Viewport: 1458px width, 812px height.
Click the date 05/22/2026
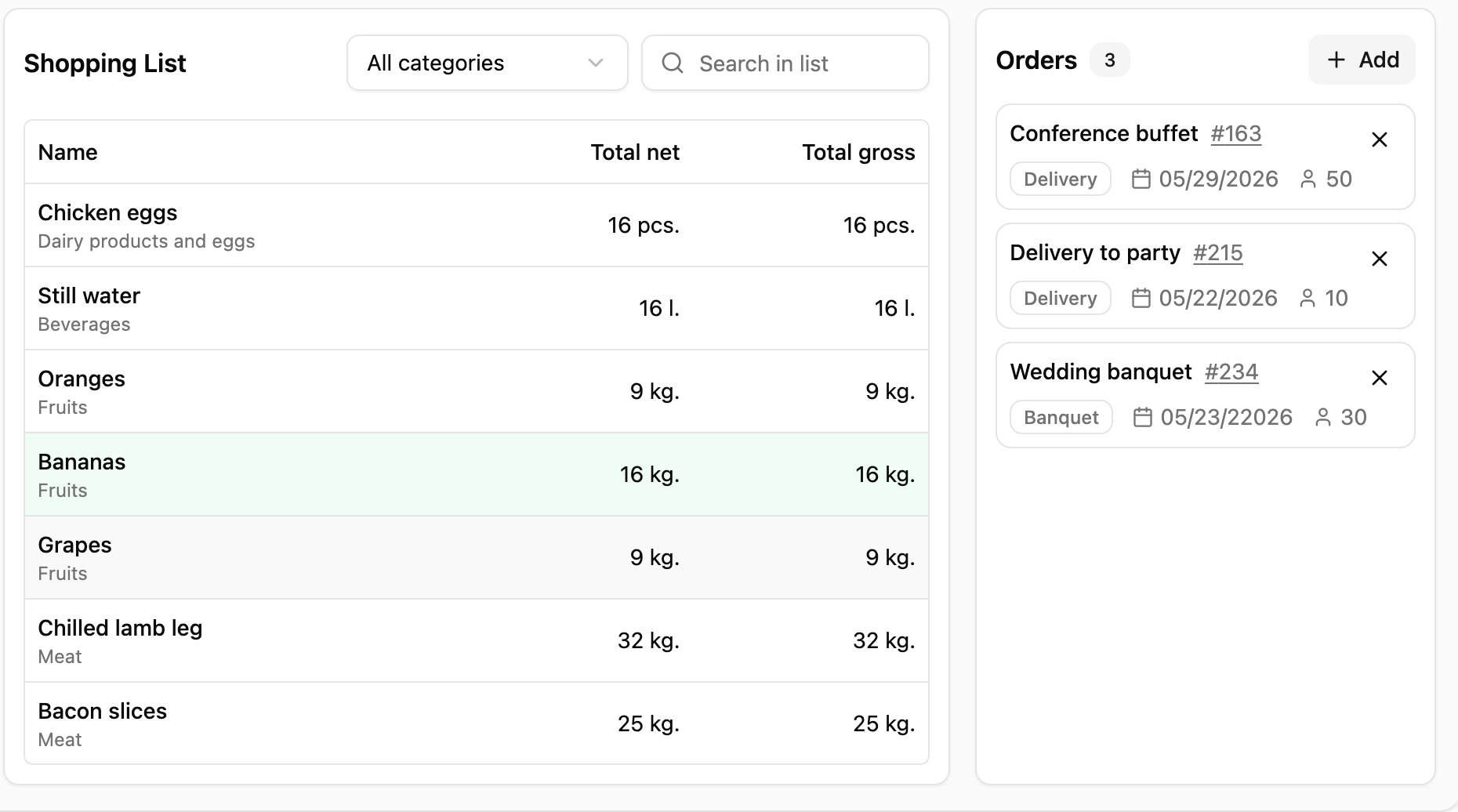pos(1218,299)
